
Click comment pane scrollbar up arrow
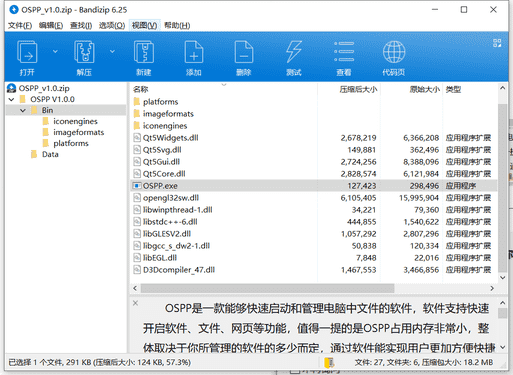(x=502, y=303)
